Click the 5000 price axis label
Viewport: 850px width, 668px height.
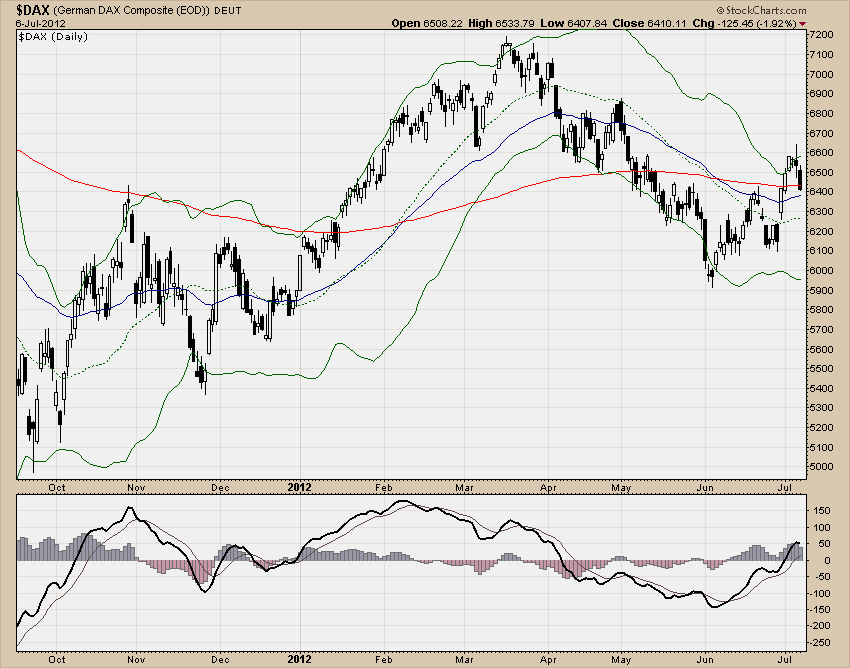tap(821, 467)
